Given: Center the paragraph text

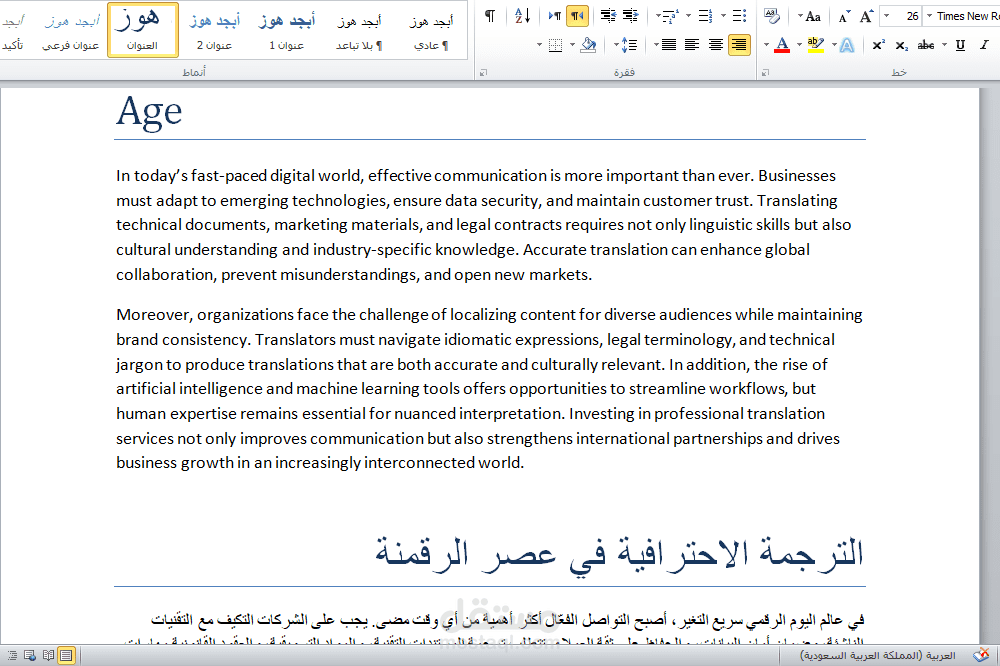Looking at the screenshot, I should (716, 45).
